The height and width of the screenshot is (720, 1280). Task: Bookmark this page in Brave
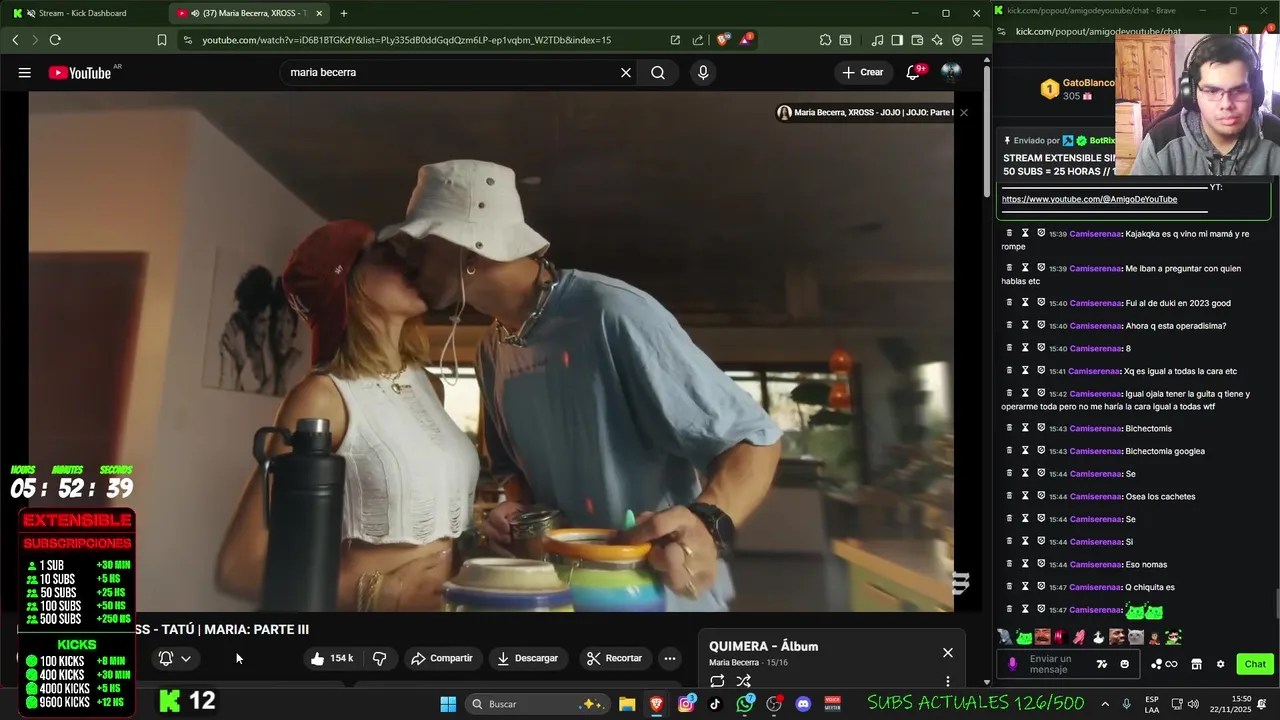pos(162,40)
